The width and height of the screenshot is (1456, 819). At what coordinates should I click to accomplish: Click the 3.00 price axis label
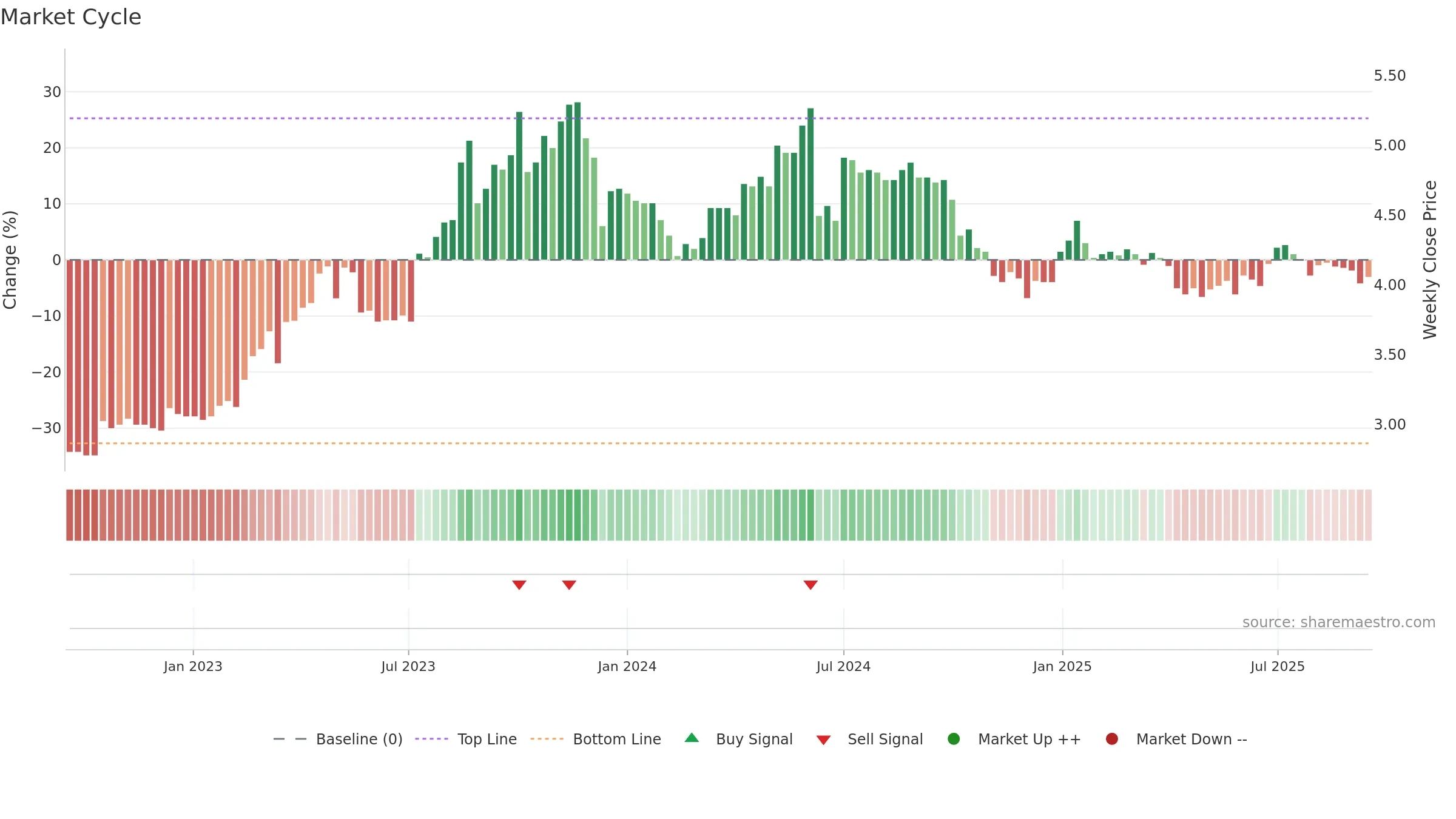(1390, 425)
